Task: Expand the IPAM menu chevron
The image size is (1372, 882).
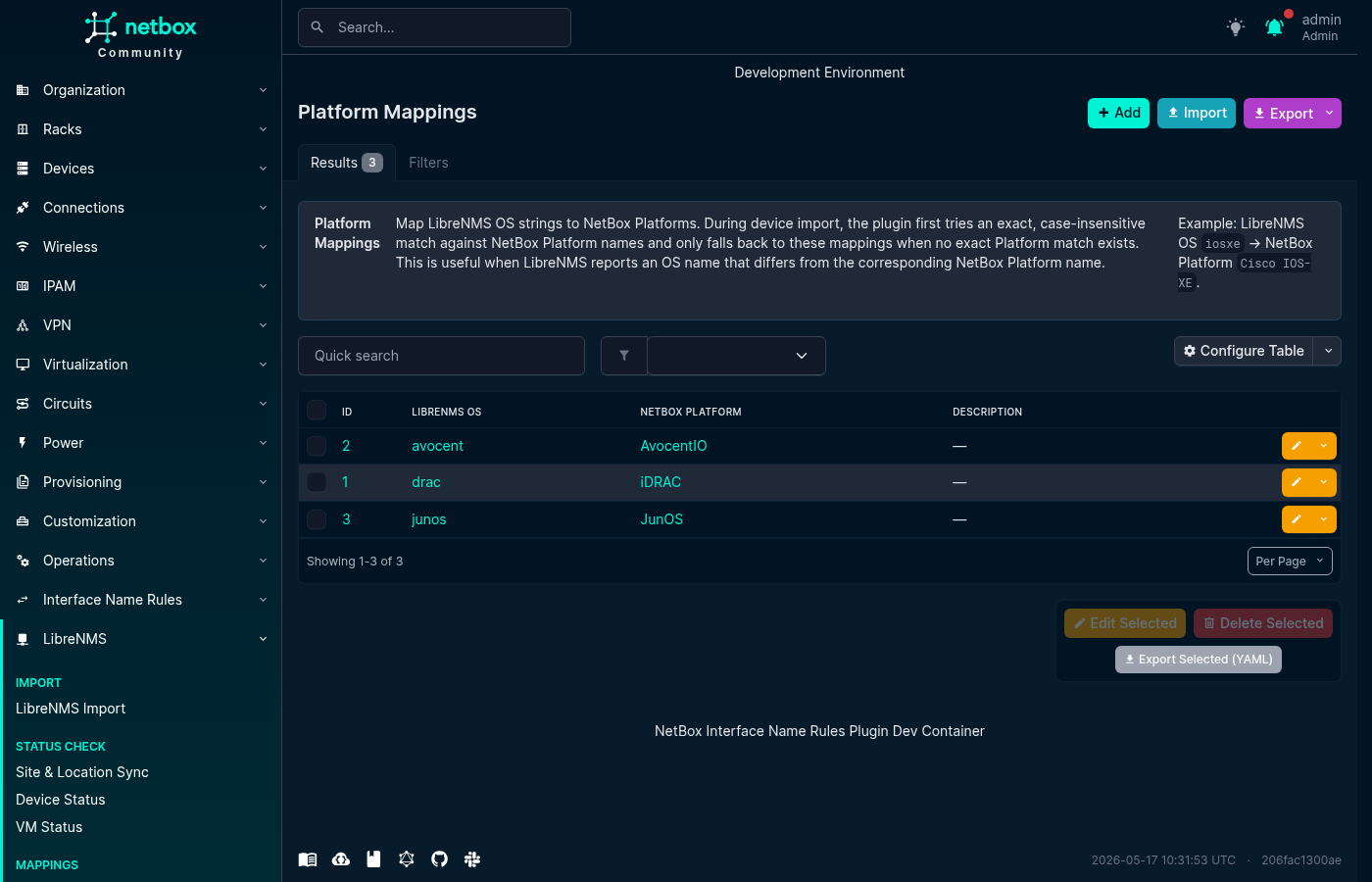Action: (x=263, y=286)
